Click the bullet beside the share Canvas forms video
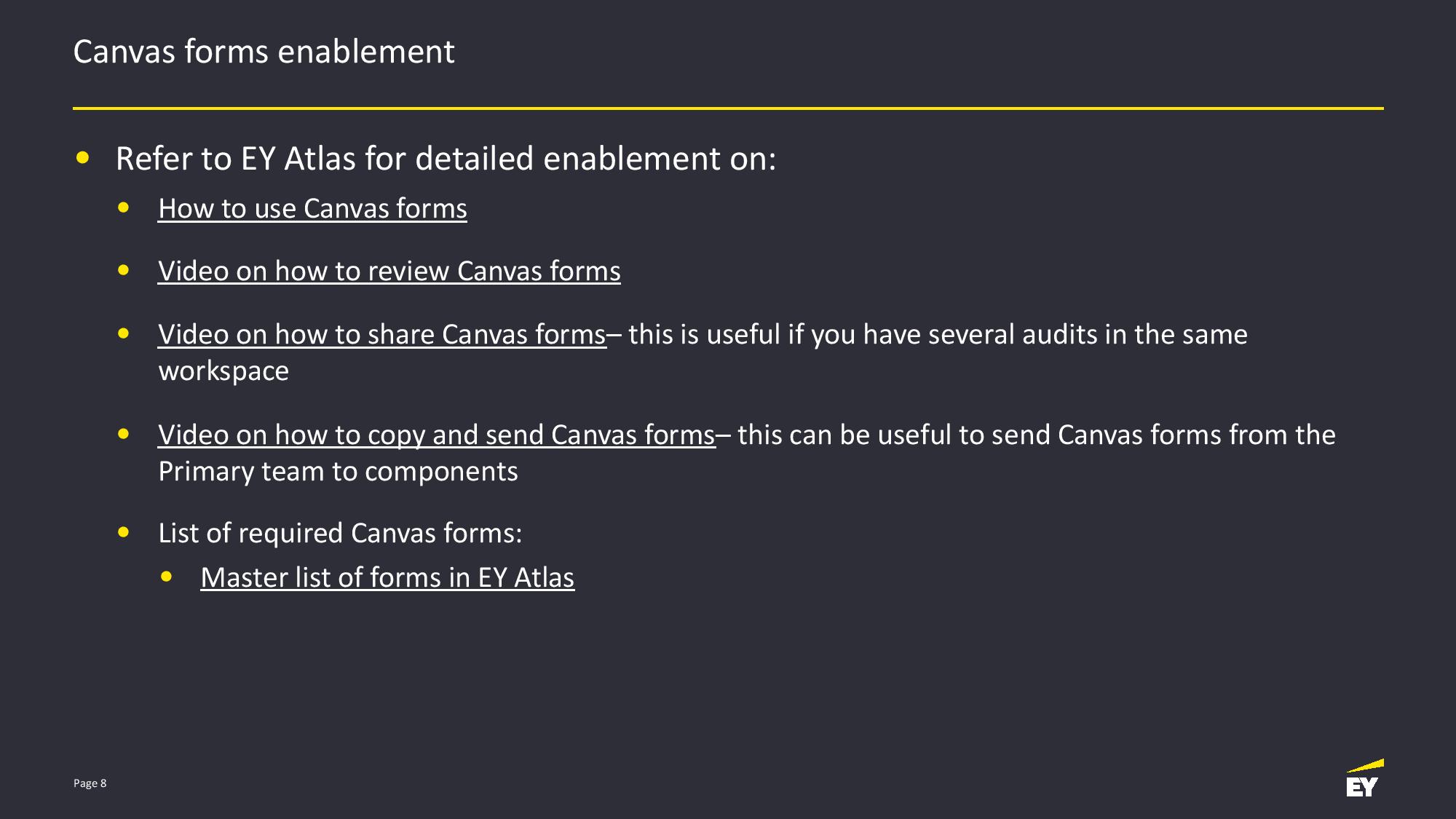The image size is (1456, 819). coord(124,334)
